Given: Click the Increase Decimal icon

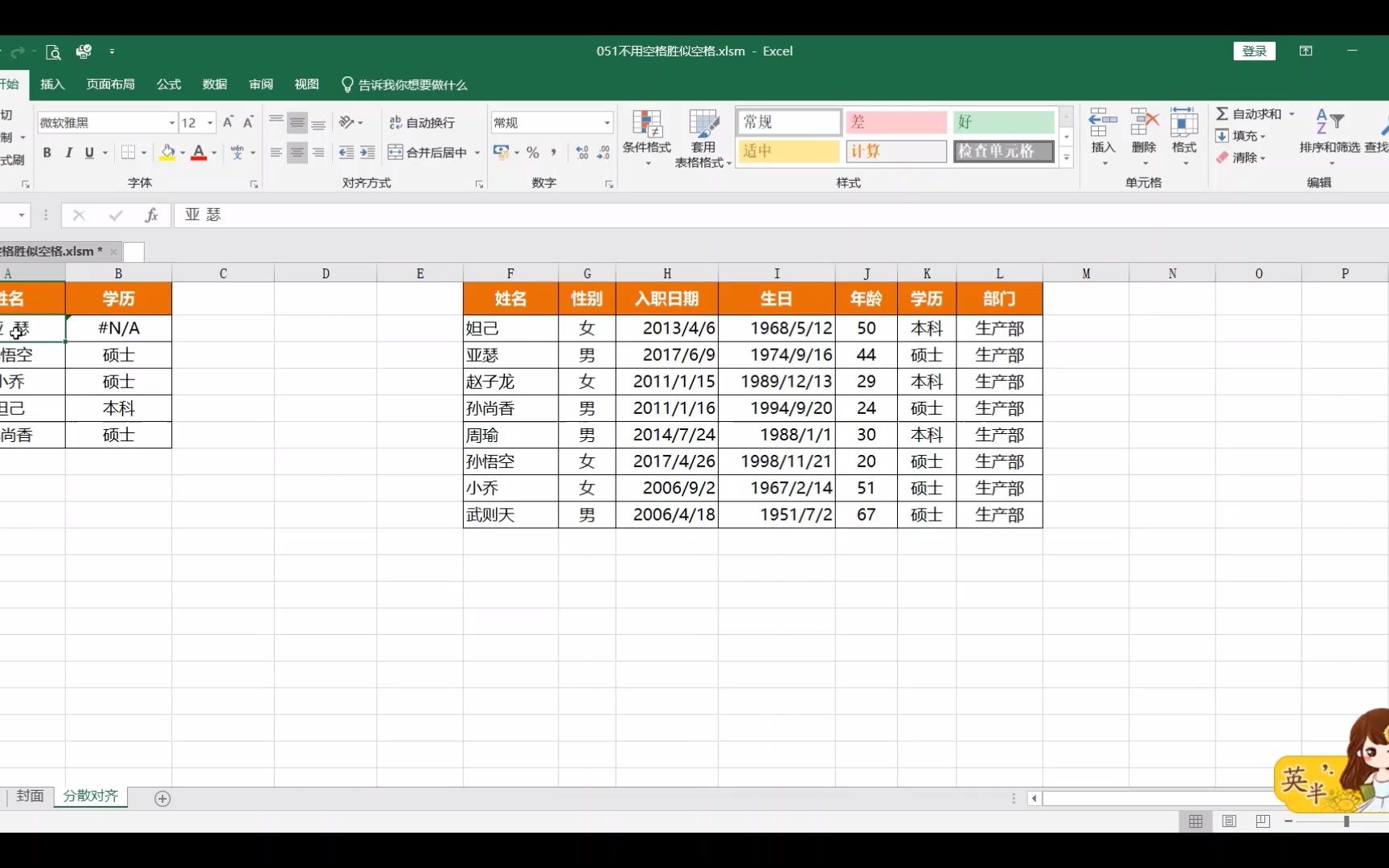Looking at the screenshot, I should 581,152.
